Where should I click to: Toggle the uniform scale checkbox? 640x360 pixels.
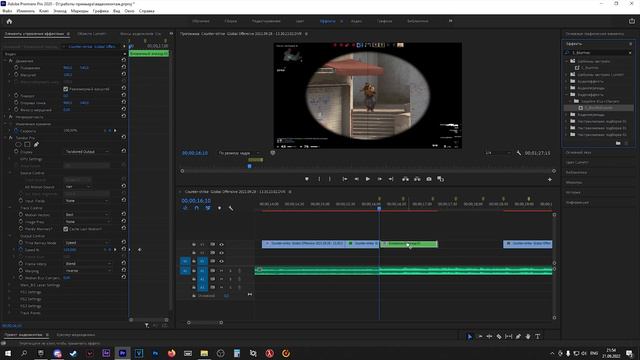pyautogui.click(x=66, y=89)
